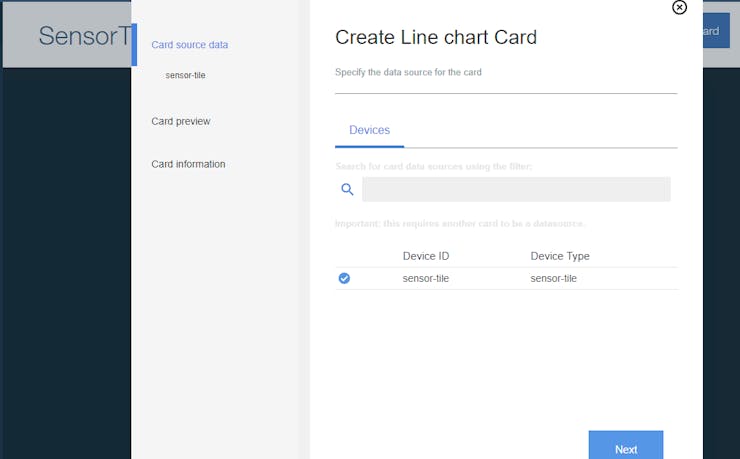Click the blue active-step indicator bar
Screen dimensions: 740x459
[x=134, y=45]
